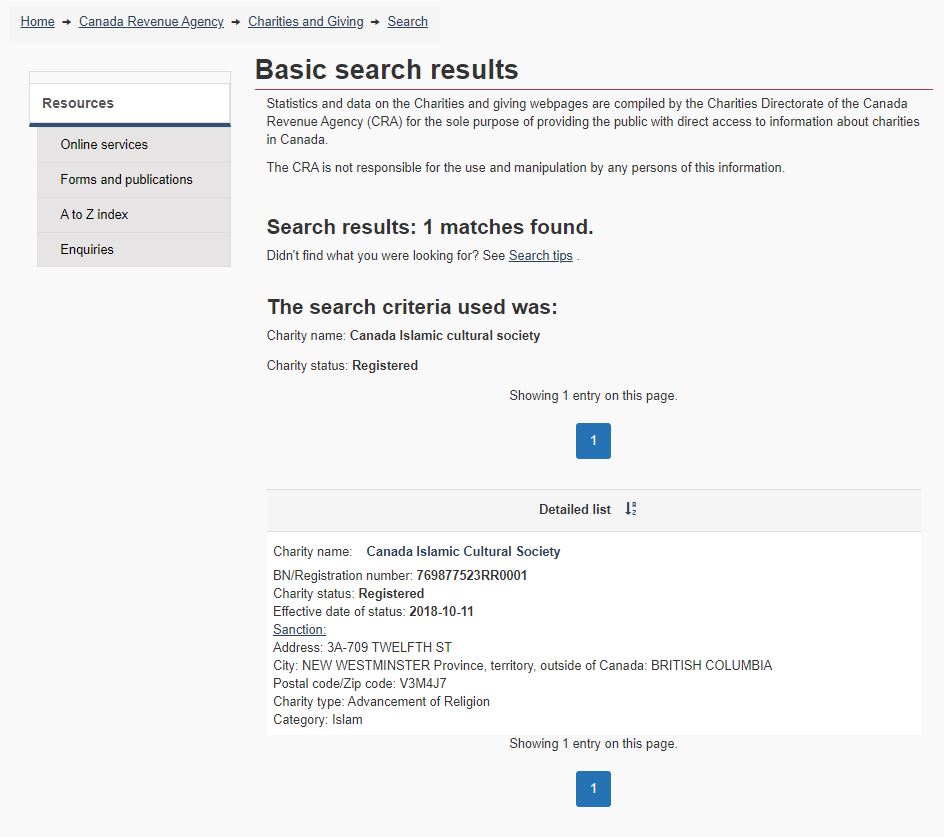Select Forms and publications menu item
The height and width of the screenshot is (837, 944).
(134, 179)
